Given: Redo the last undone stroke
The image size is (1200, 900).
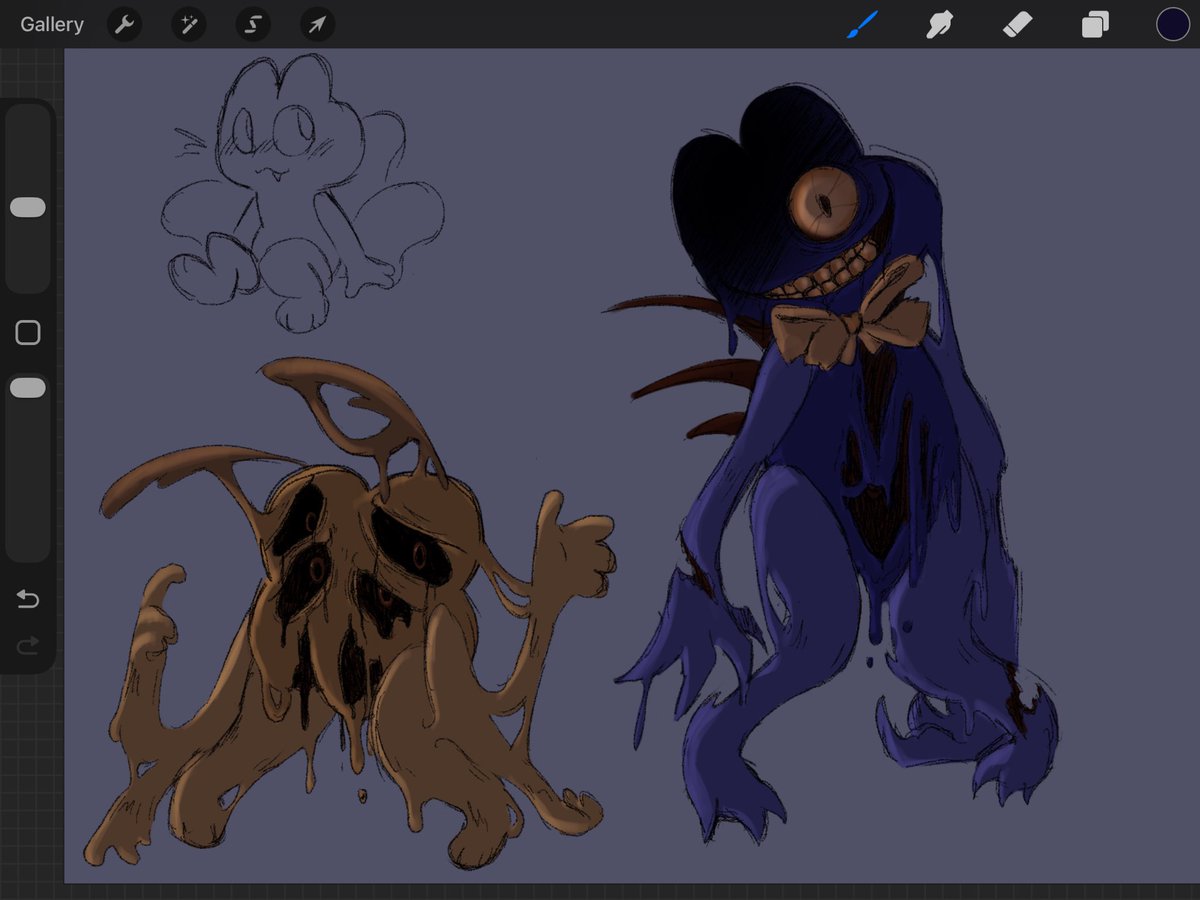Looking at the screenshot, I should point(28,646).
